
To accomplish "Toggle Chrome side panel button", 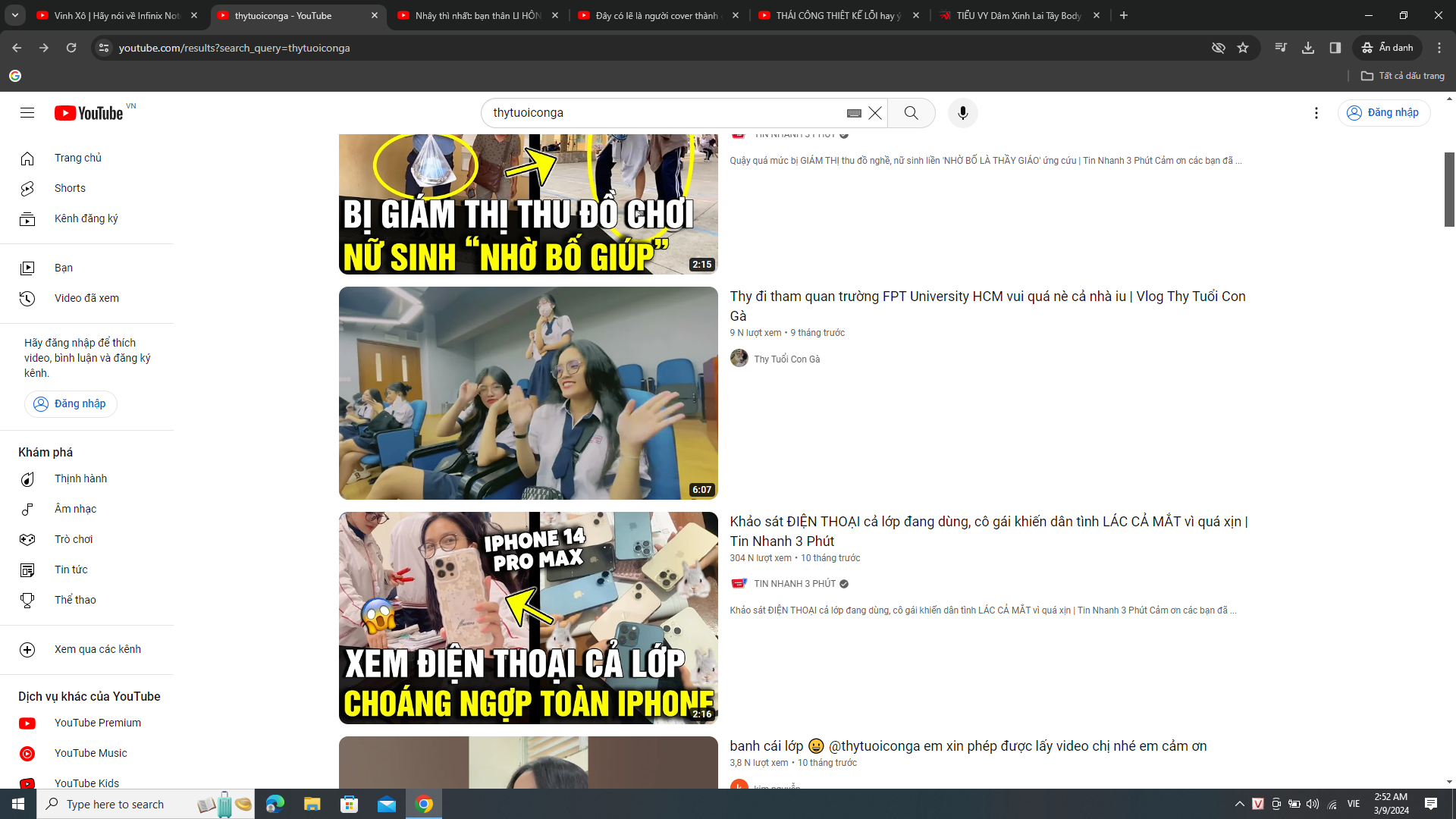I will coord(1335,48).
